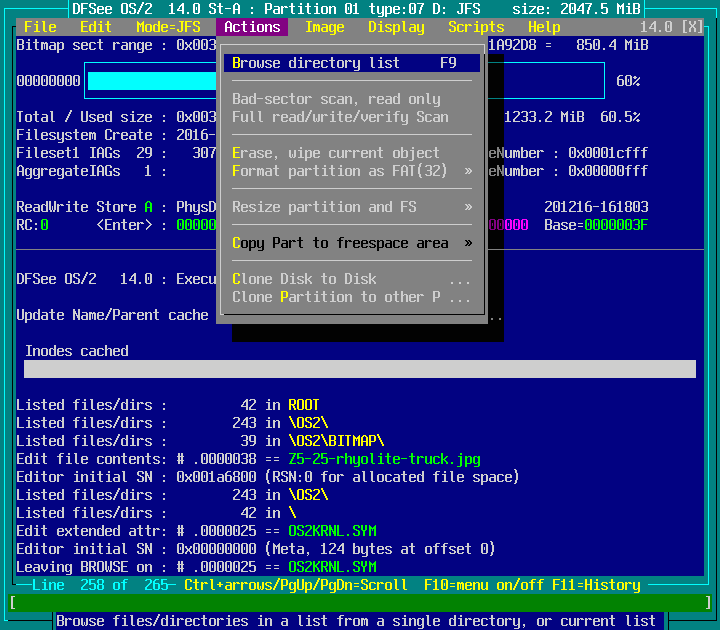Click the Inodes cached progress bar
The image size is (720, 630).
click(x=360, y=369)
